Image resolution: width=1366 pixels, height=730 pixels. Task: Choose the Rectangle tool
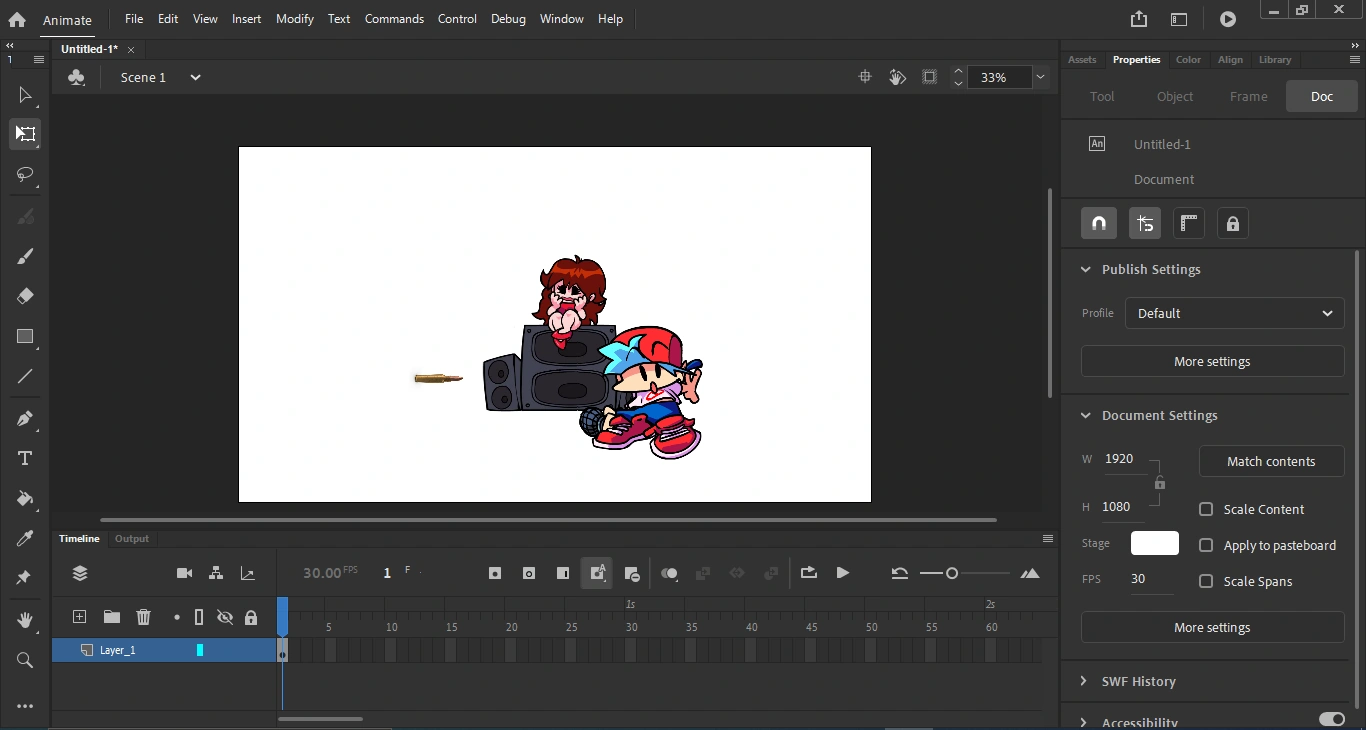click(25, 337)
